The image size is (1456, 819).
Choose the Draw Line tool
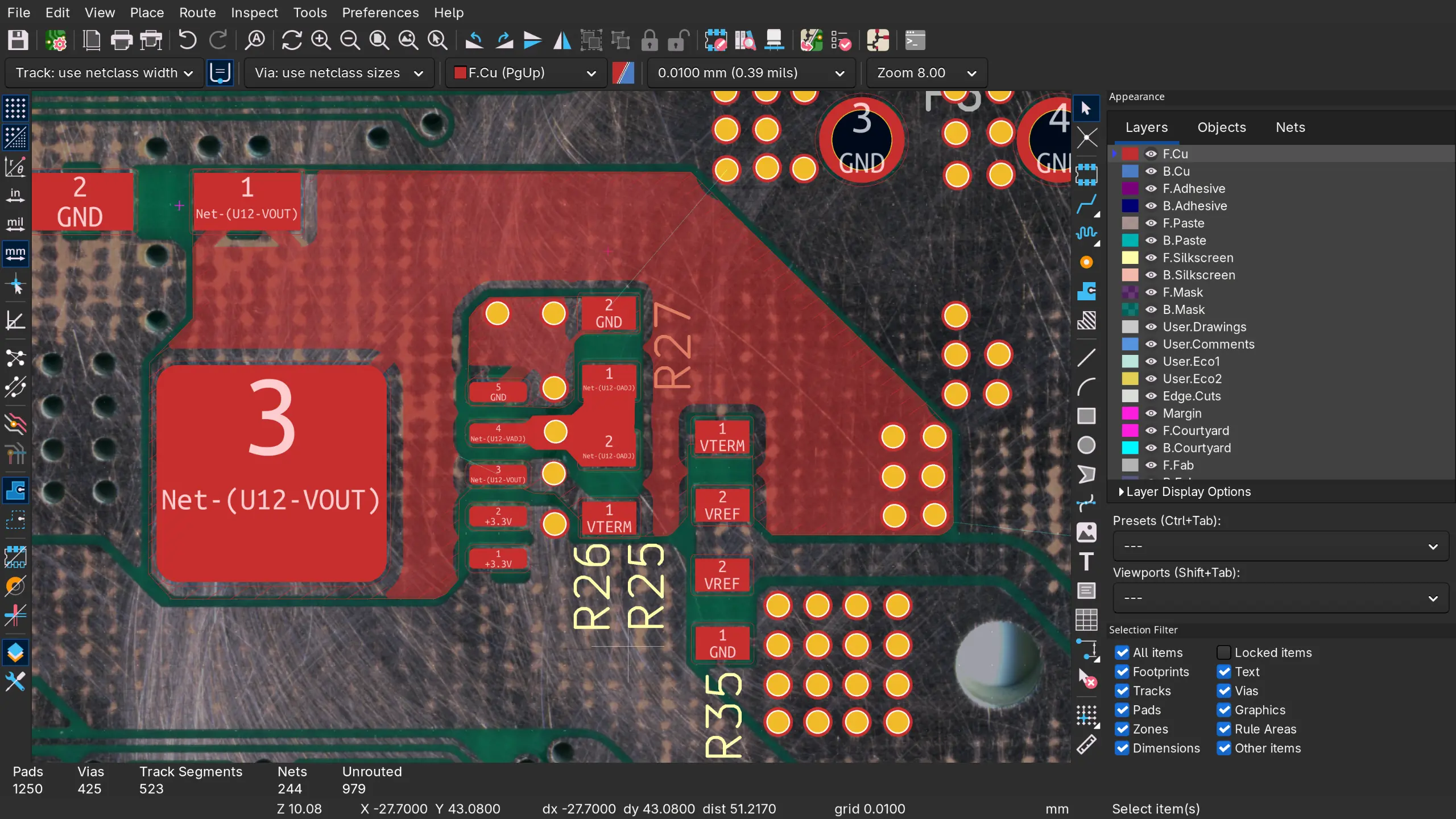(1086, 358)
